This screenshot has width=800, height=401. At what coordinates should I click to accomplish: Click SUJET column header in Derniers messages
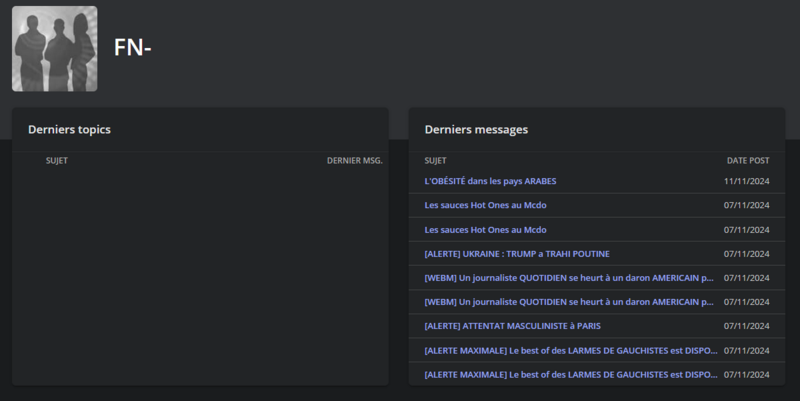click(435, 160)
